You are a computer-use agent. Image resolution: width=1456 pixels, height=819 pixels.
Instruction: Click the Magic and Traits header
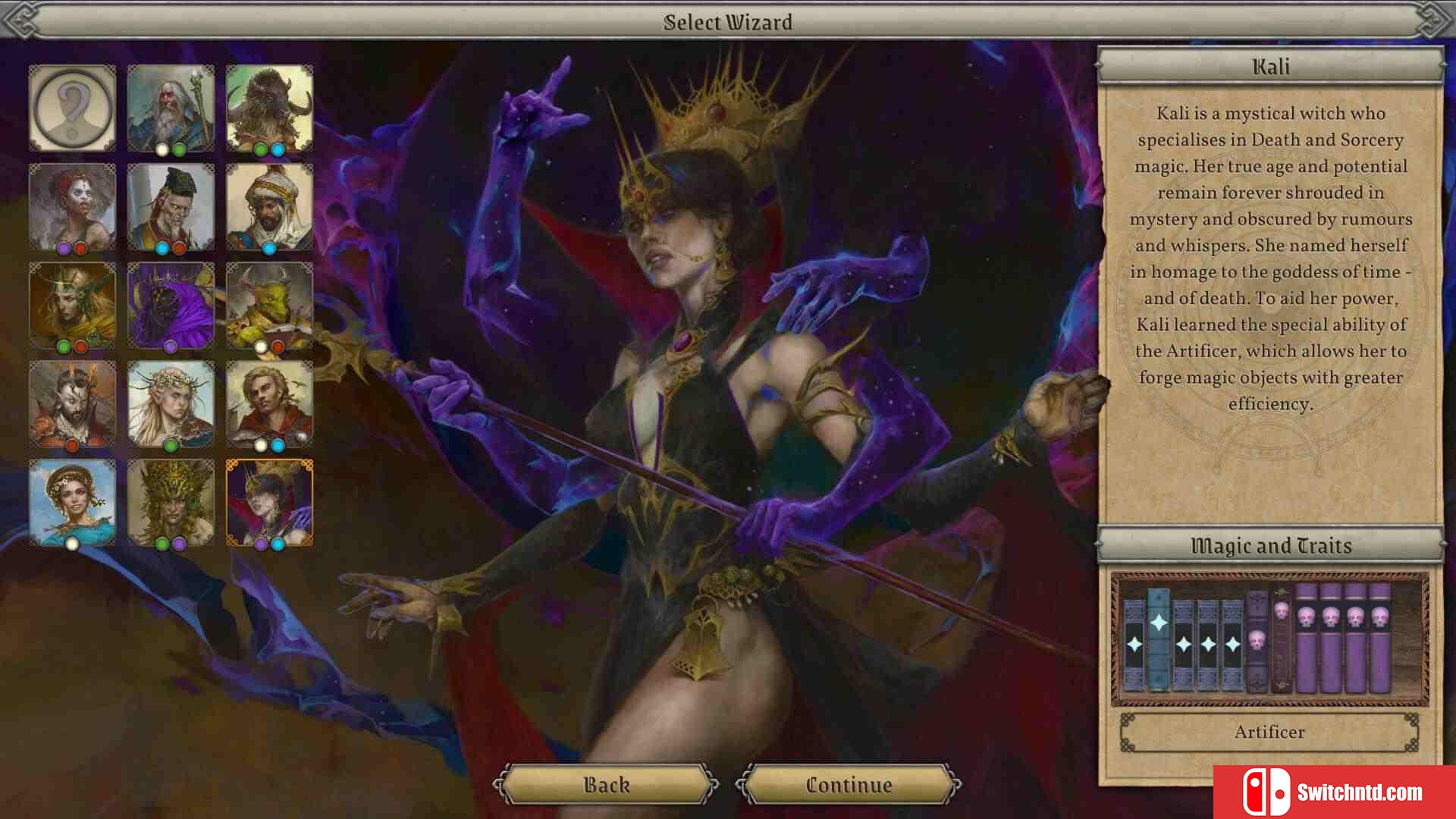1270,545
